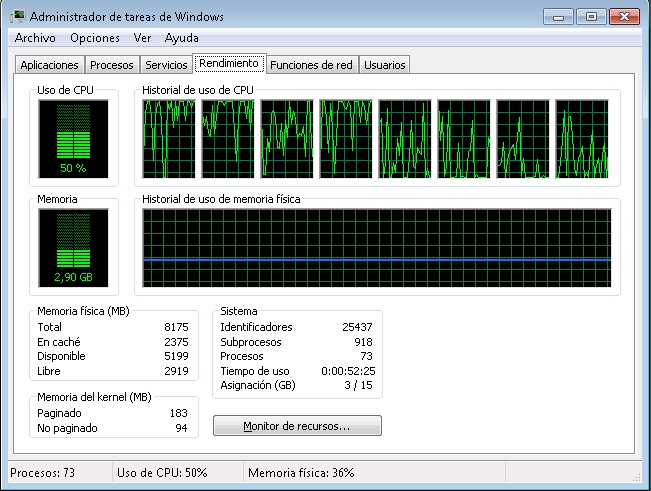Minimize the Administrador de tareas window
The height and width of the screenshot is (491, 651).
(558, 17)
